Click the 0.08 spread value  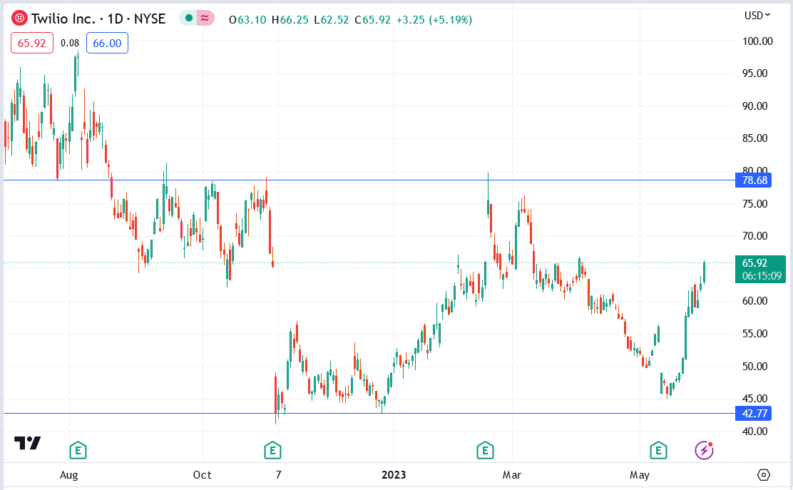pos(70,43)
